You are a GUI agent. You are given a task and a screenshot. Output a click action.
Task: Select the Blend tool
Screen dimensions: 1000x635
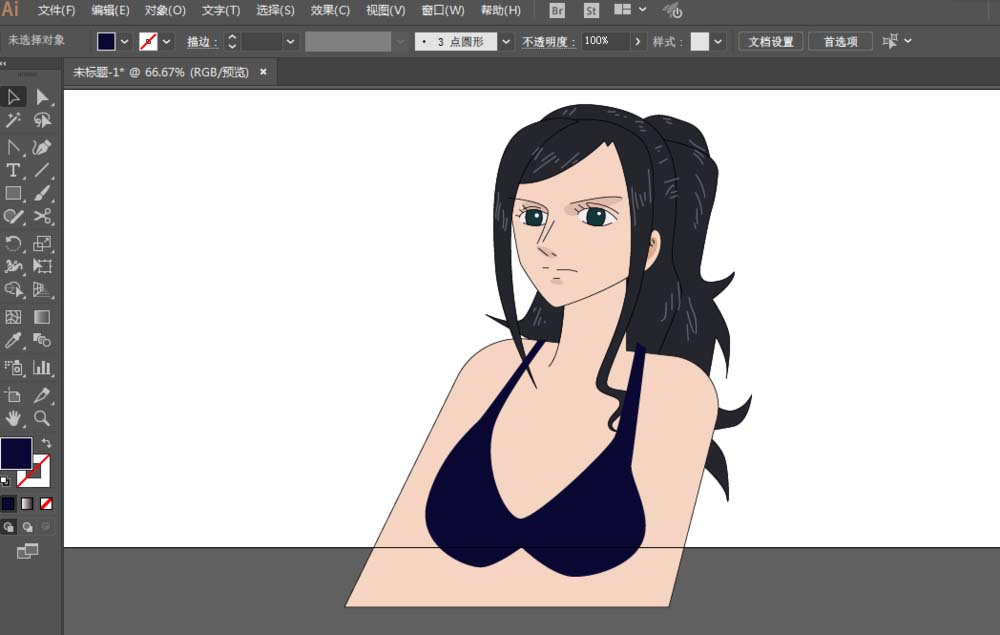point(42,340)
